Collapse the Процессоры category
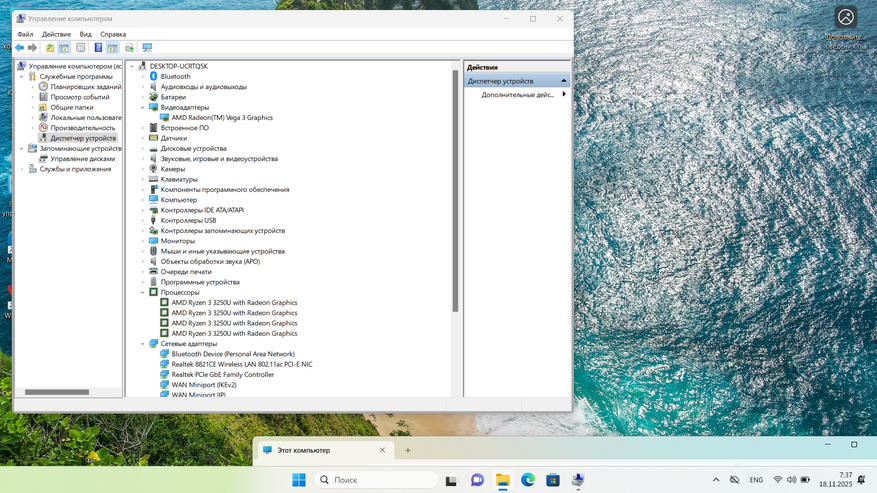 point(143,292)
